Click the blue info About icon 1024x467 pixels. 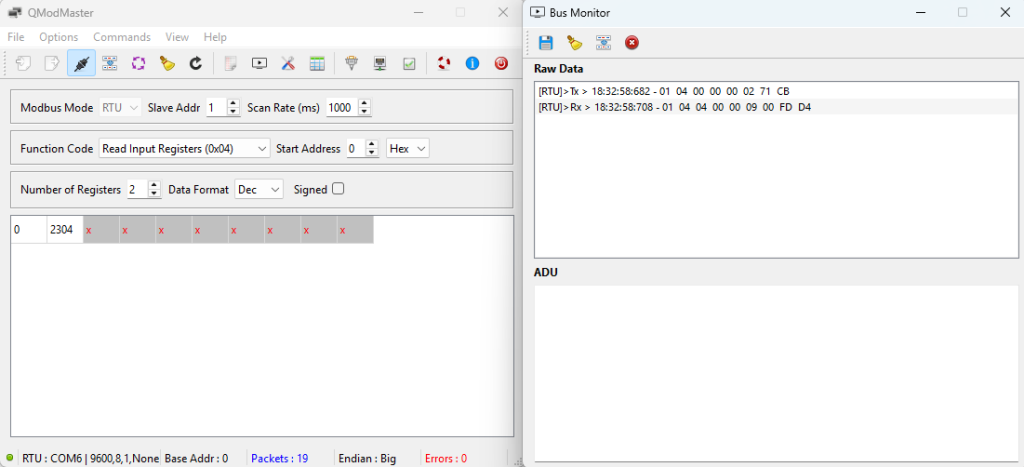tap(472, 63)
